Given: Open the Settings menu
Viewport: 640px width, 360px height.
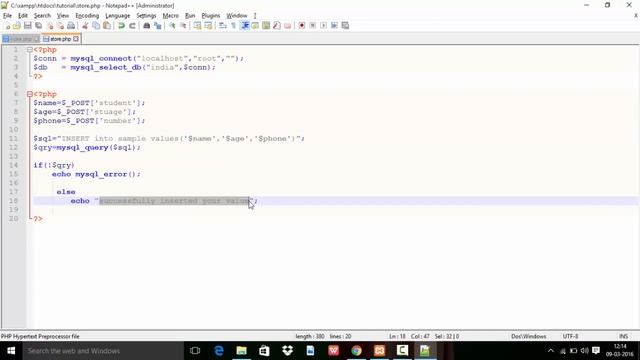Looking at the screenshot, I should [x=146, y=16].
